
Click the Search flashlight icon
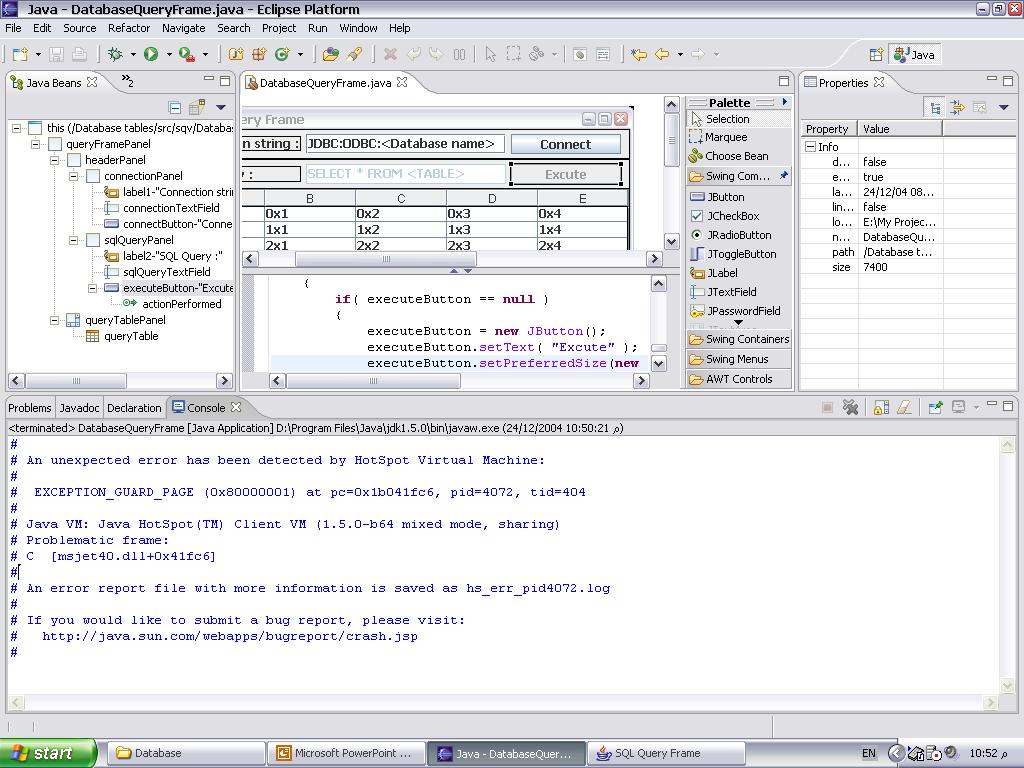[355, 54]
